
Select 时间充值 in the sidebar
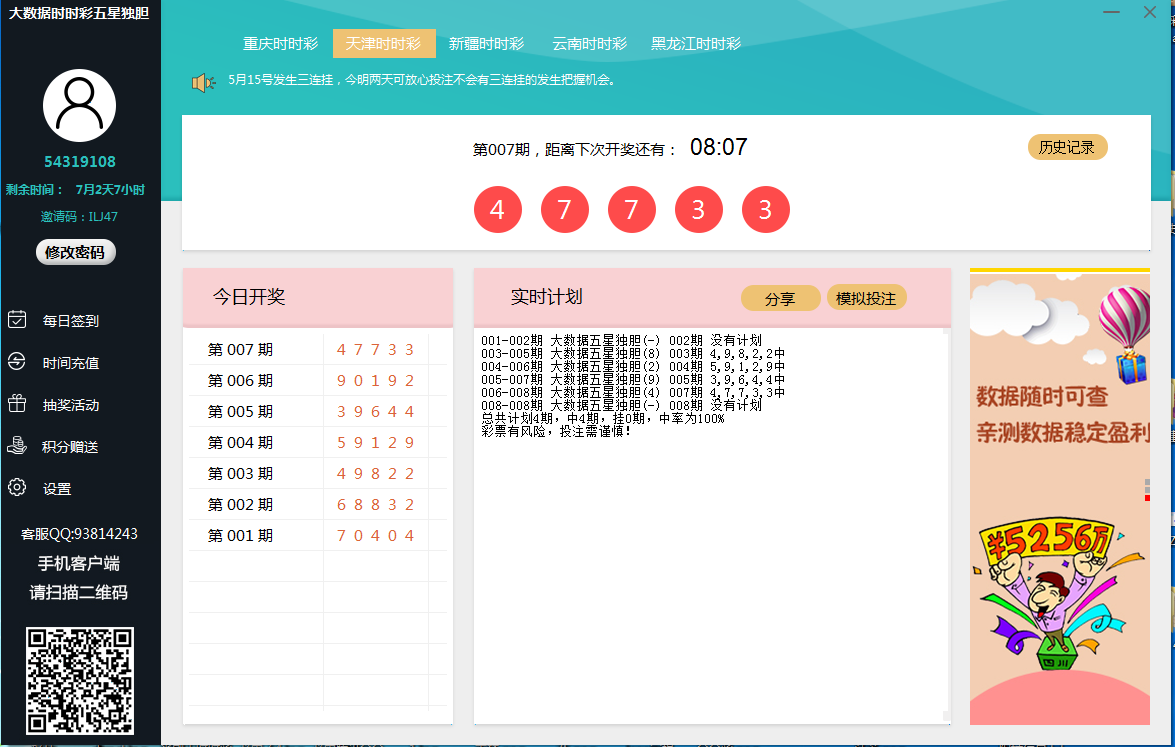70,363
